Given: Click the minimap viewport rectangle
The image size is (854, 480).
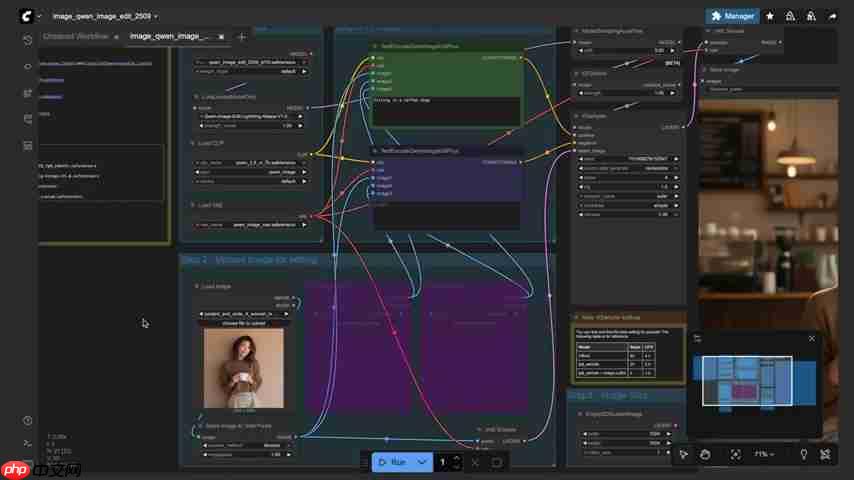Looking at the screenshot, I should (747, 381).
